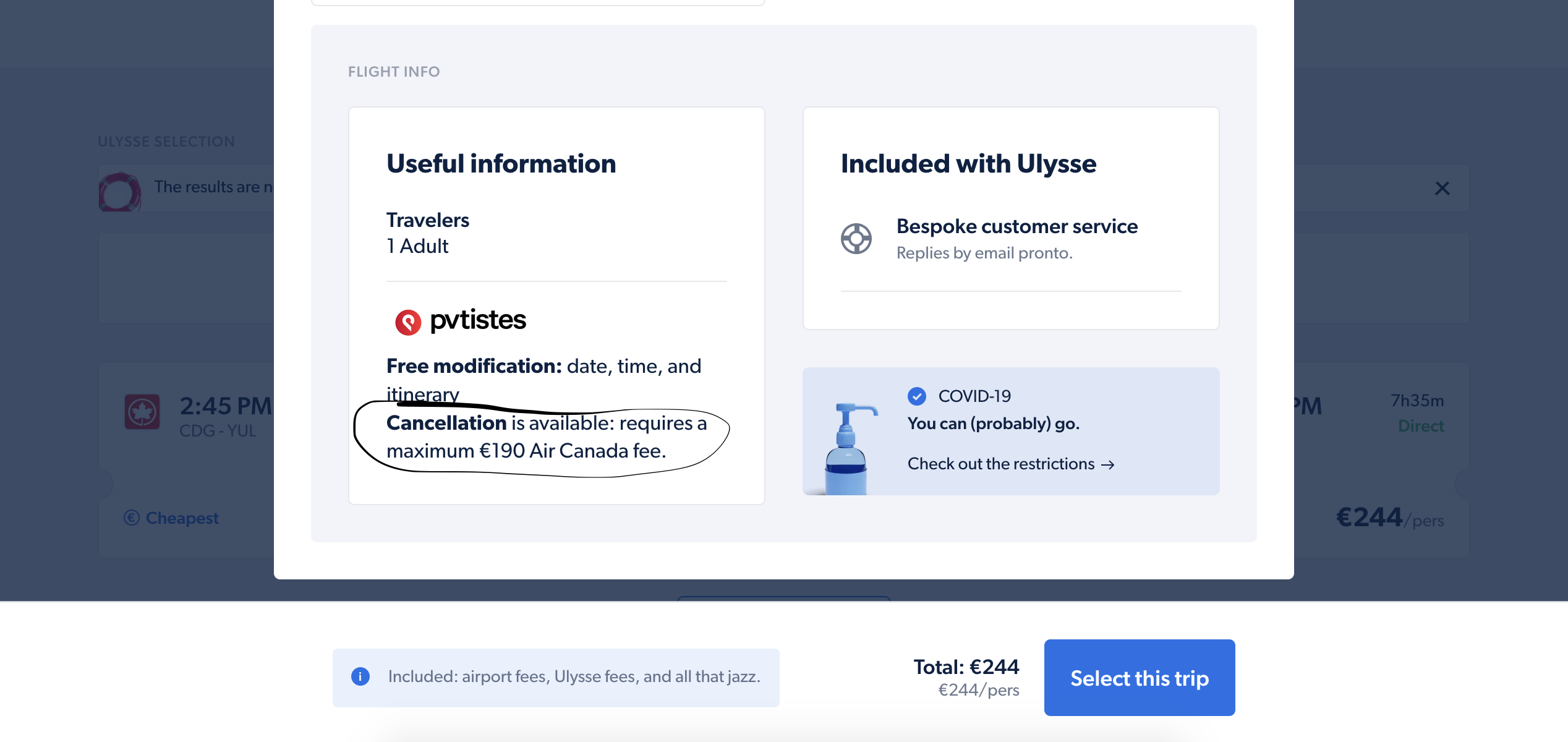This screenshot has width=1568, height=742.
Task: Click the COVID-19 blue checkmark icon
Action: pyautogui.click(x=916, y=396)
